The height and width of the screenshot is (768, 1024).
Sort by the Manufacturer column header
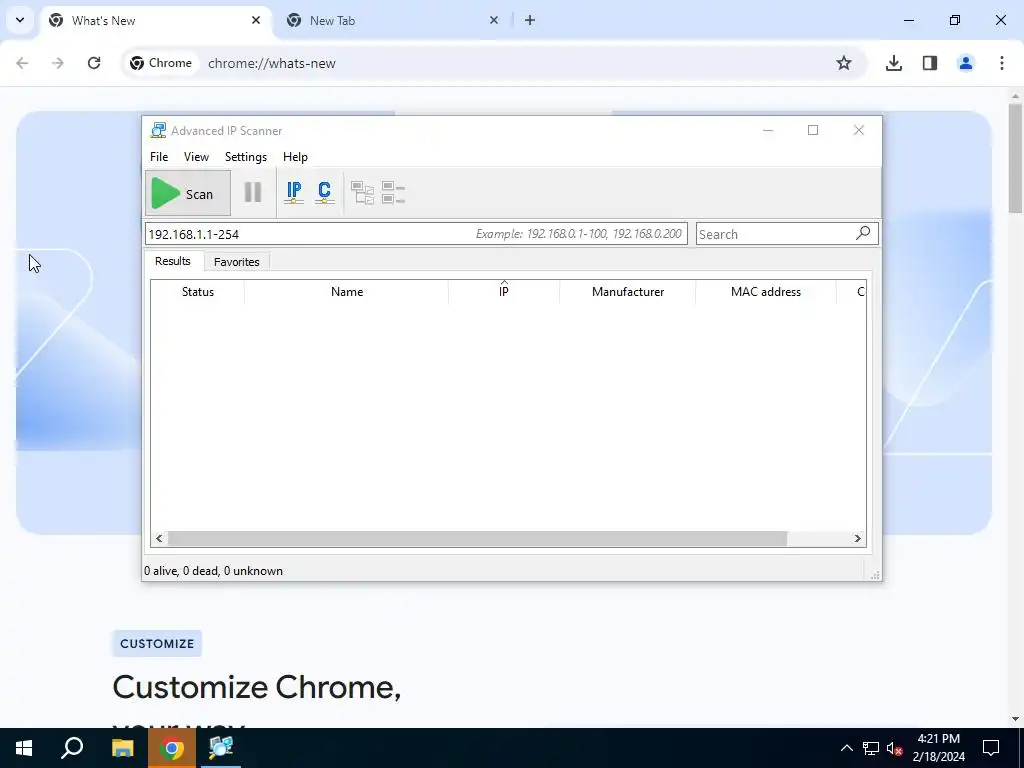628,292
